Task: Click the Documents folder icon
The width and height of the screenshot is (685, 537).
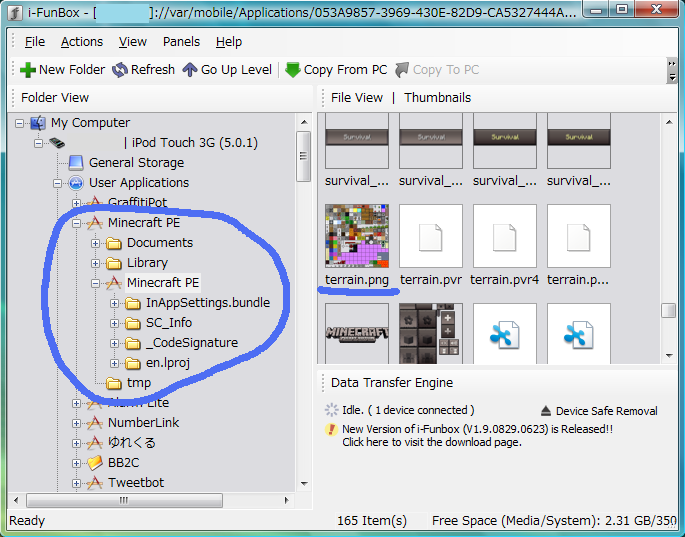Action: coord(114,243)
